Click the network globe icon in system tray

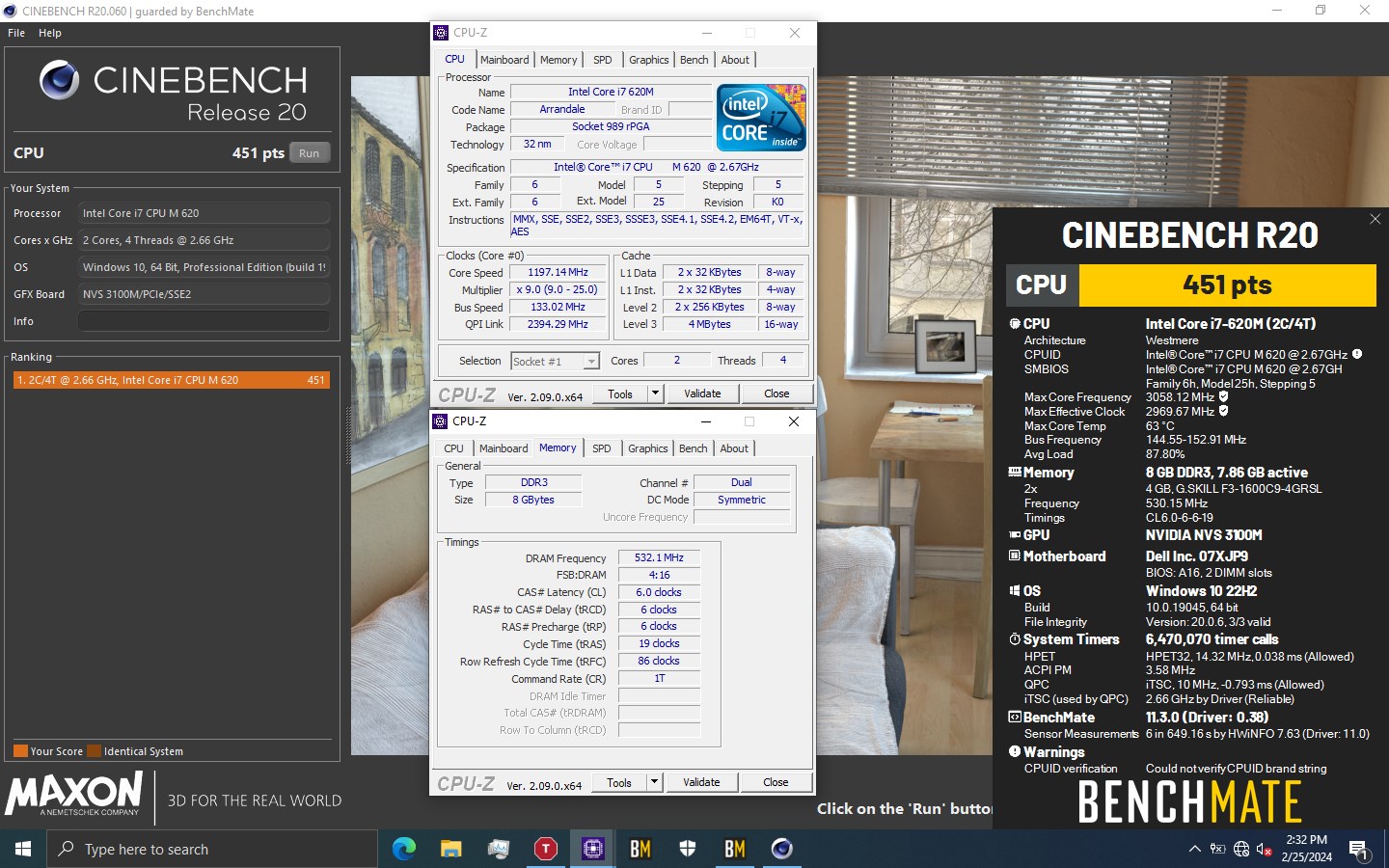pyautogui.click(x=1241, y=850)
